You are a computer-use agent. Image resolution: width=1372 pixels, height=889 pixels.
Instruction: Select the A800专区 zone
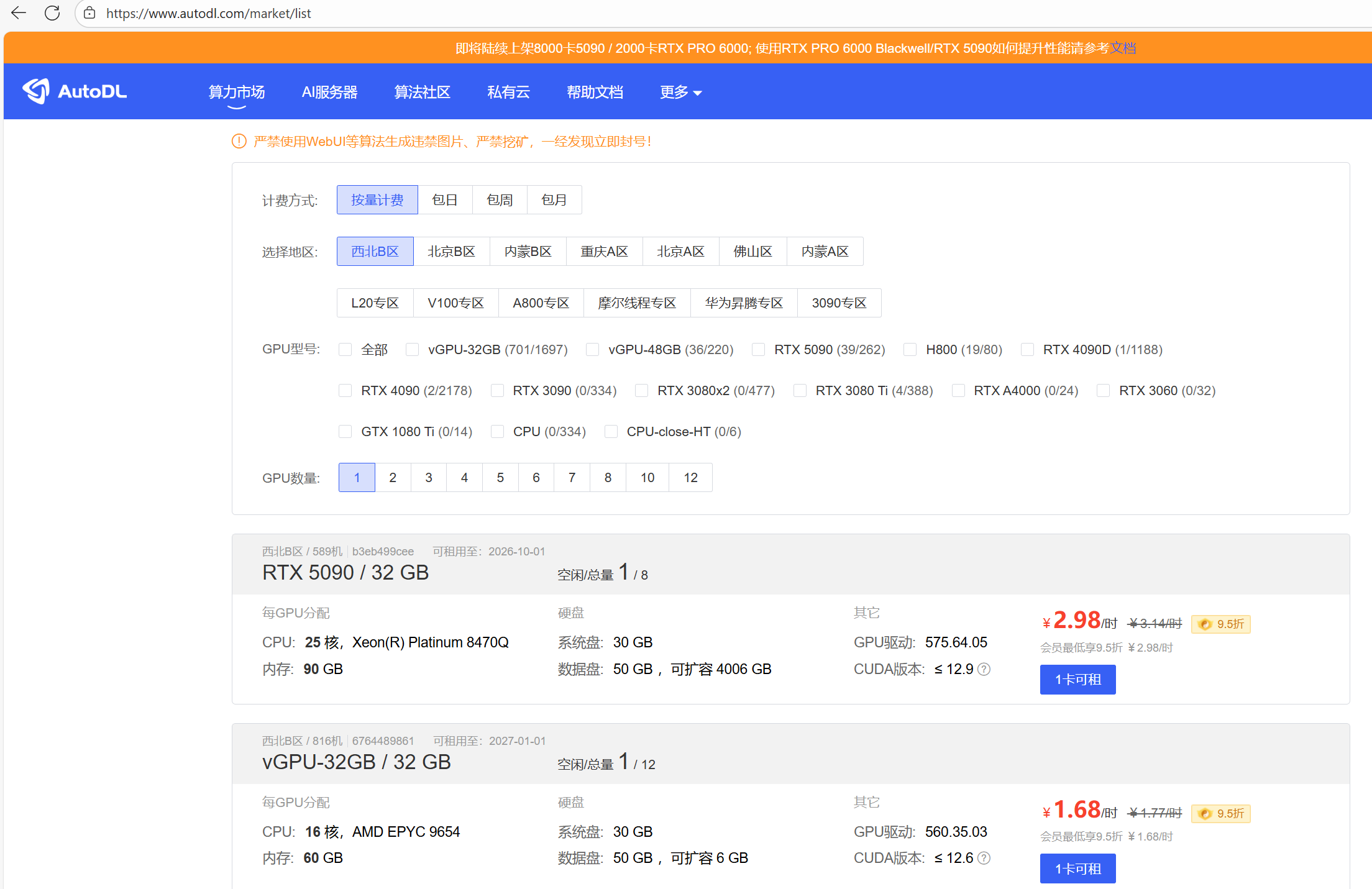point(541,303)
